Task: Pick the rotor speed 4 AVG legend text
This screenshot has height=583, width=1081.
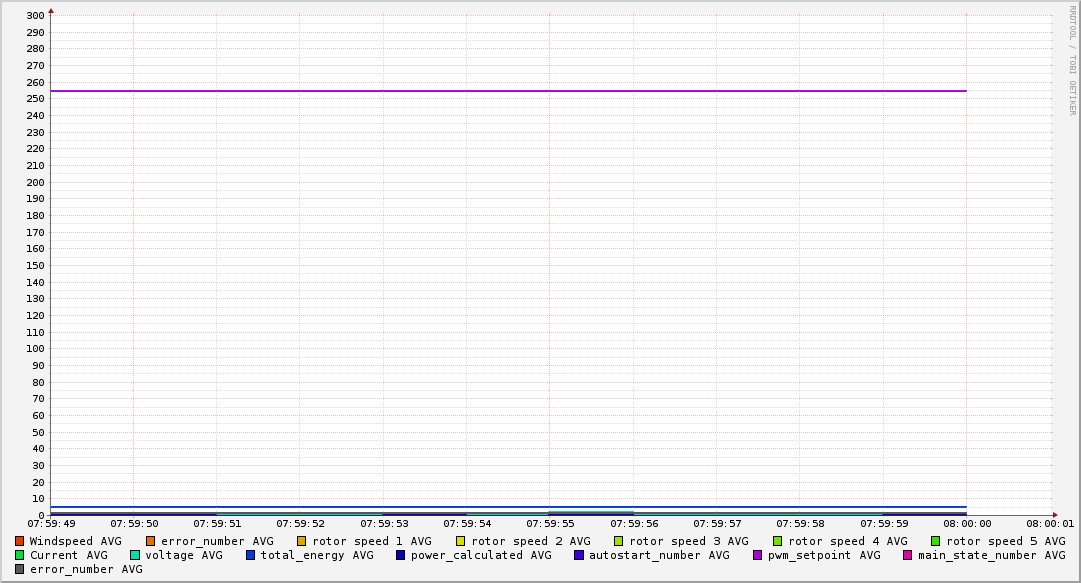Action: click(847, 541)
